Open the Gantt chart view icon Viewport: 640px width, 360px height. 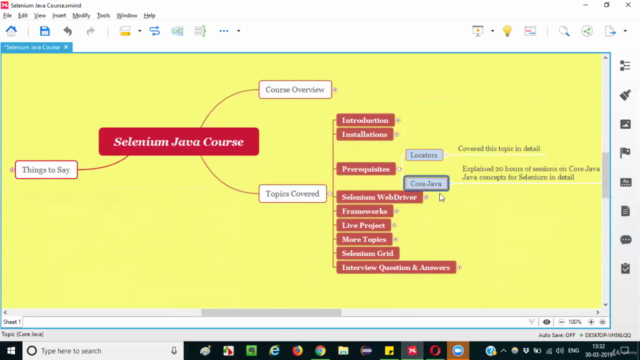(x=530, y=31)
